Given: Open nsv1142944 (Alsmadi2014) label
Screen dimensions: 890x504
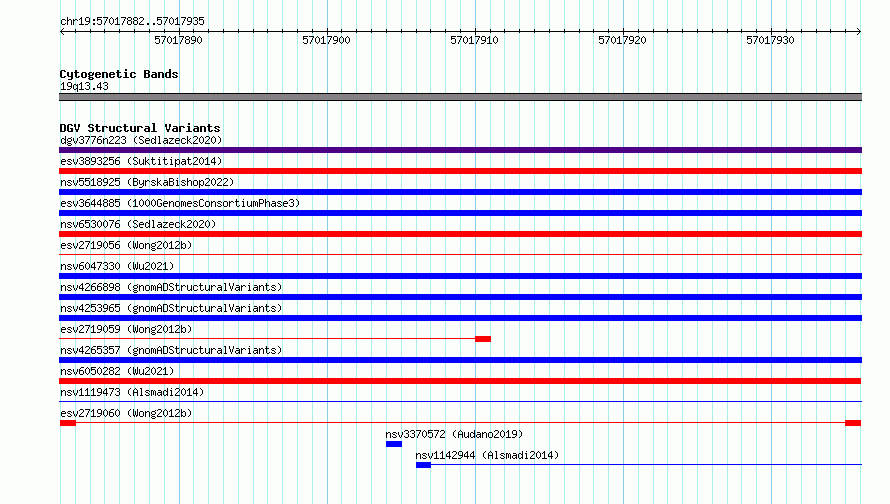Looking at the screenshot, I should click(x=487, y=455).
